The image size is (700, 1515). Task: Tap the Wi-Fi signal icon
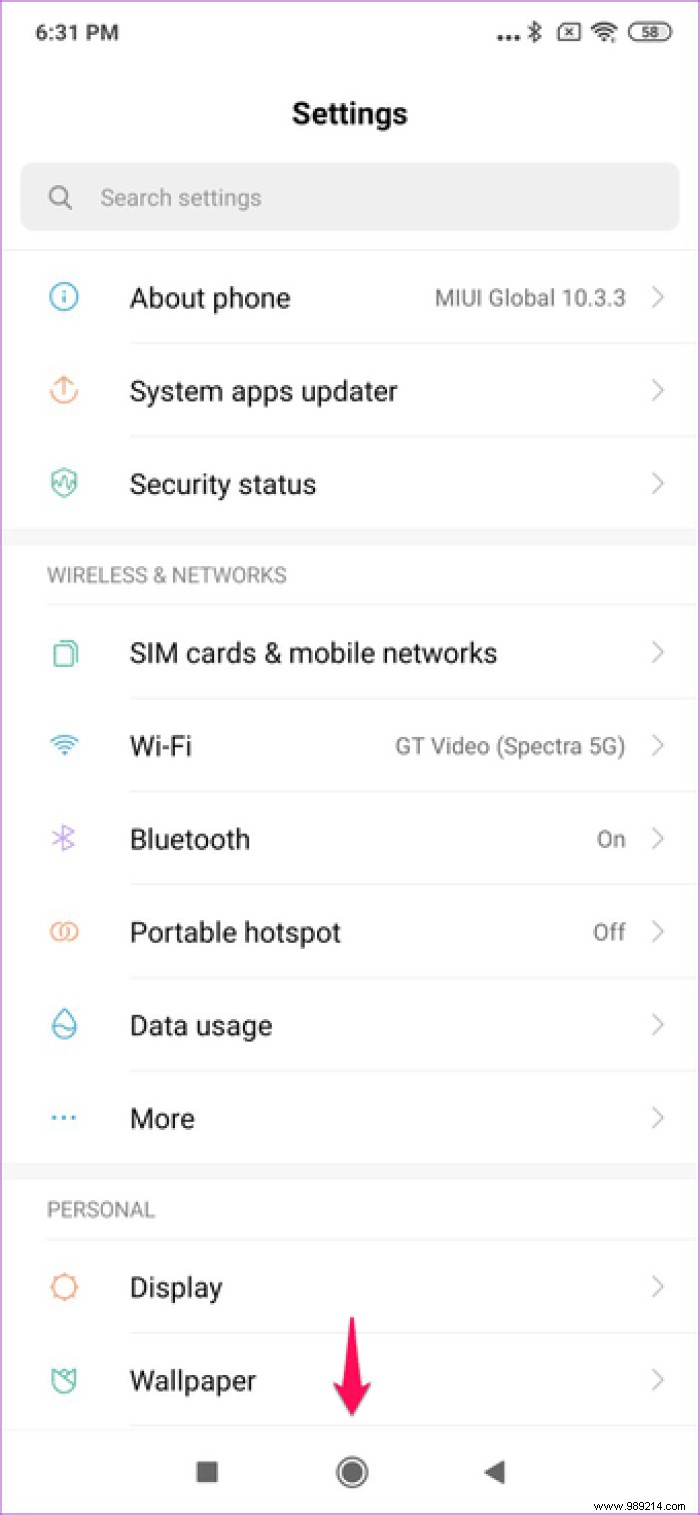pyautogui.click(x=63, y=745)
